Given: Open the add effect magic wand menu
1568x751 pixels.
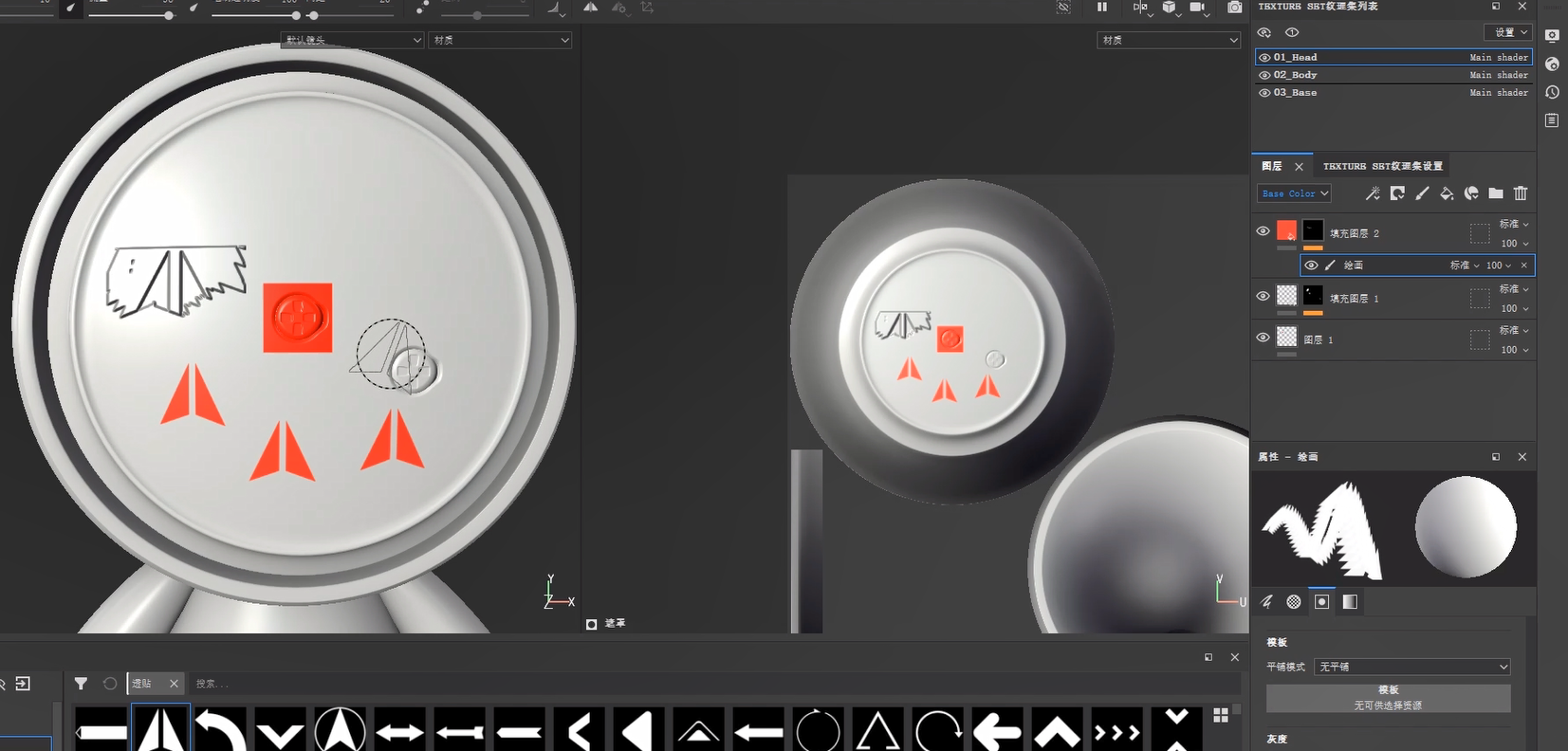Looking at the screenshot, I should pyautogui.click(x=1373, y=193).
